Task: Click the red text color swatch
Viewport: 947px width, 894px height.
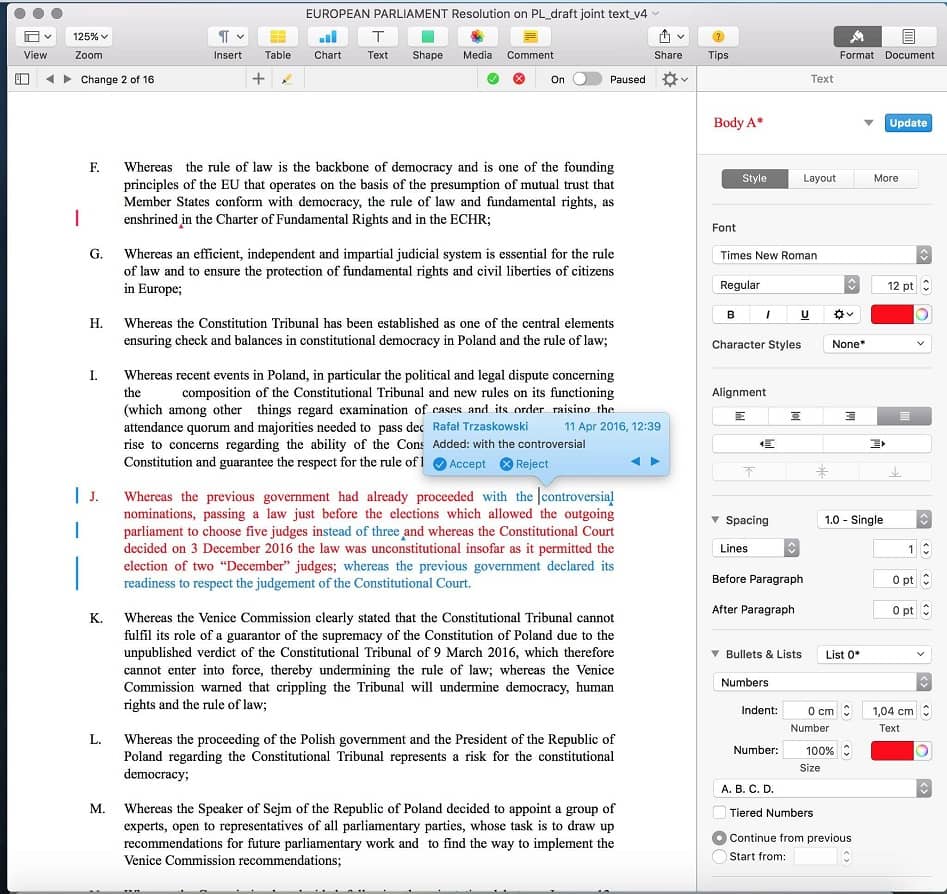Action: tap(892, 314)
